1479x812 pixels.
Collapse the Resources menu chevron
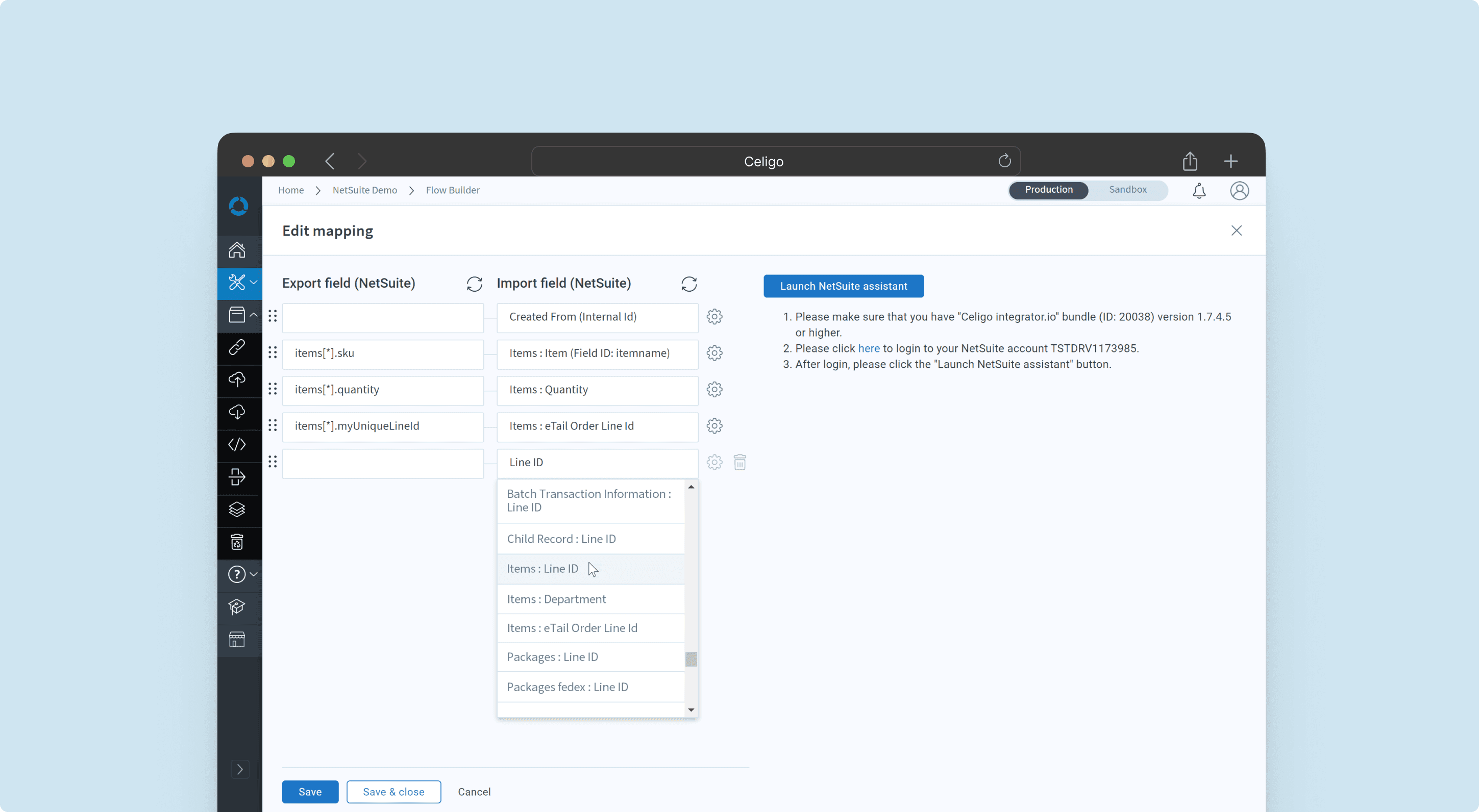253,315
